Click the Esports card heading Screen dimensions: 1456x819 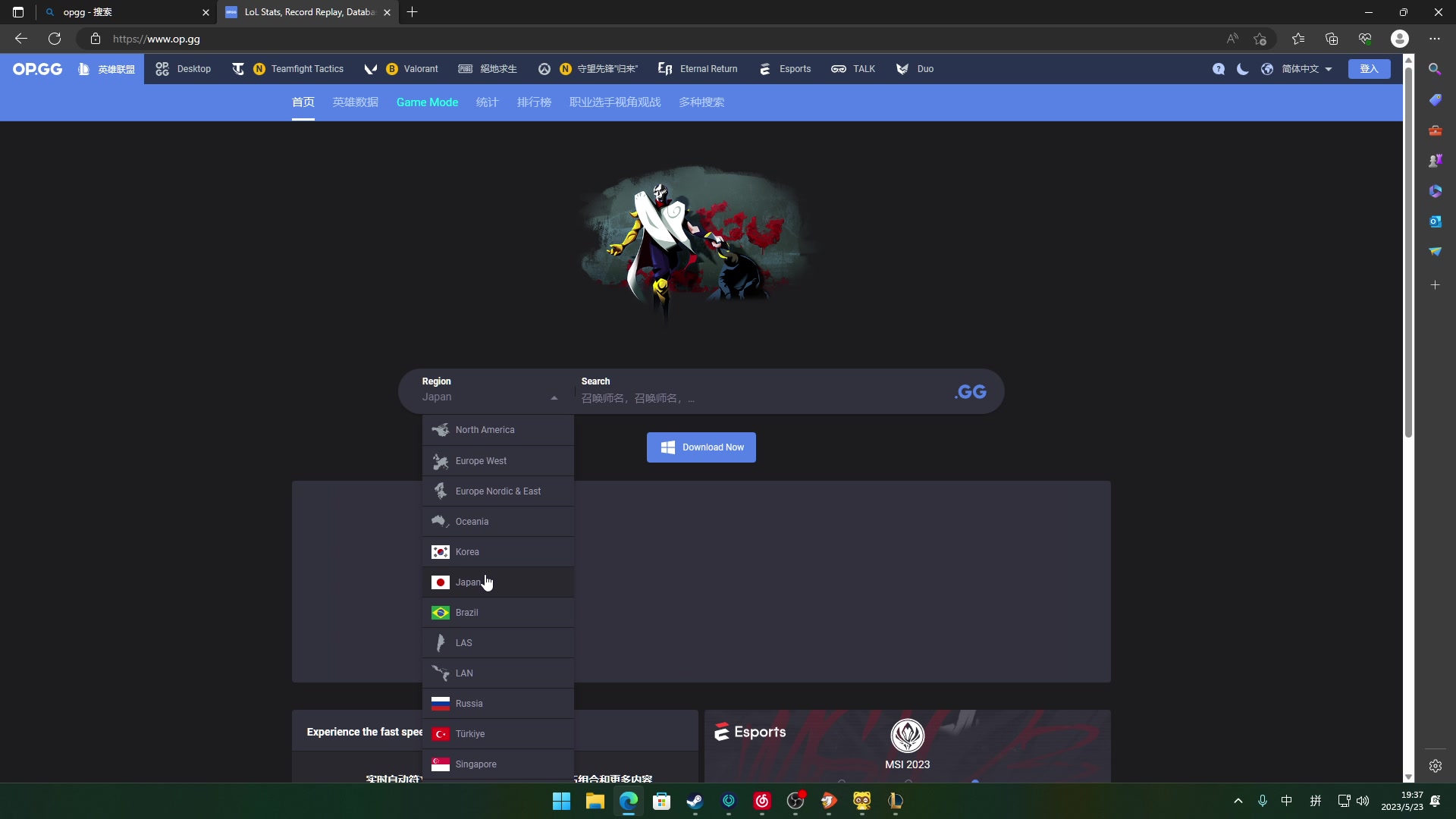750,732
